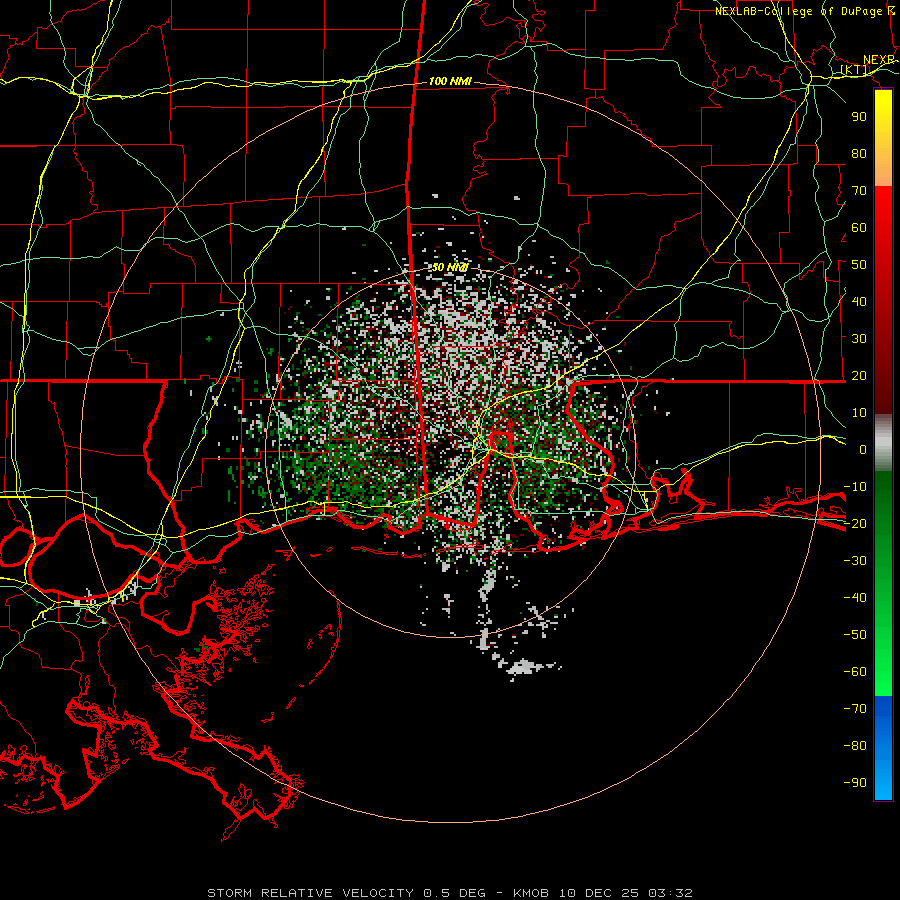Click the 80 value on velocity scale

859,154
